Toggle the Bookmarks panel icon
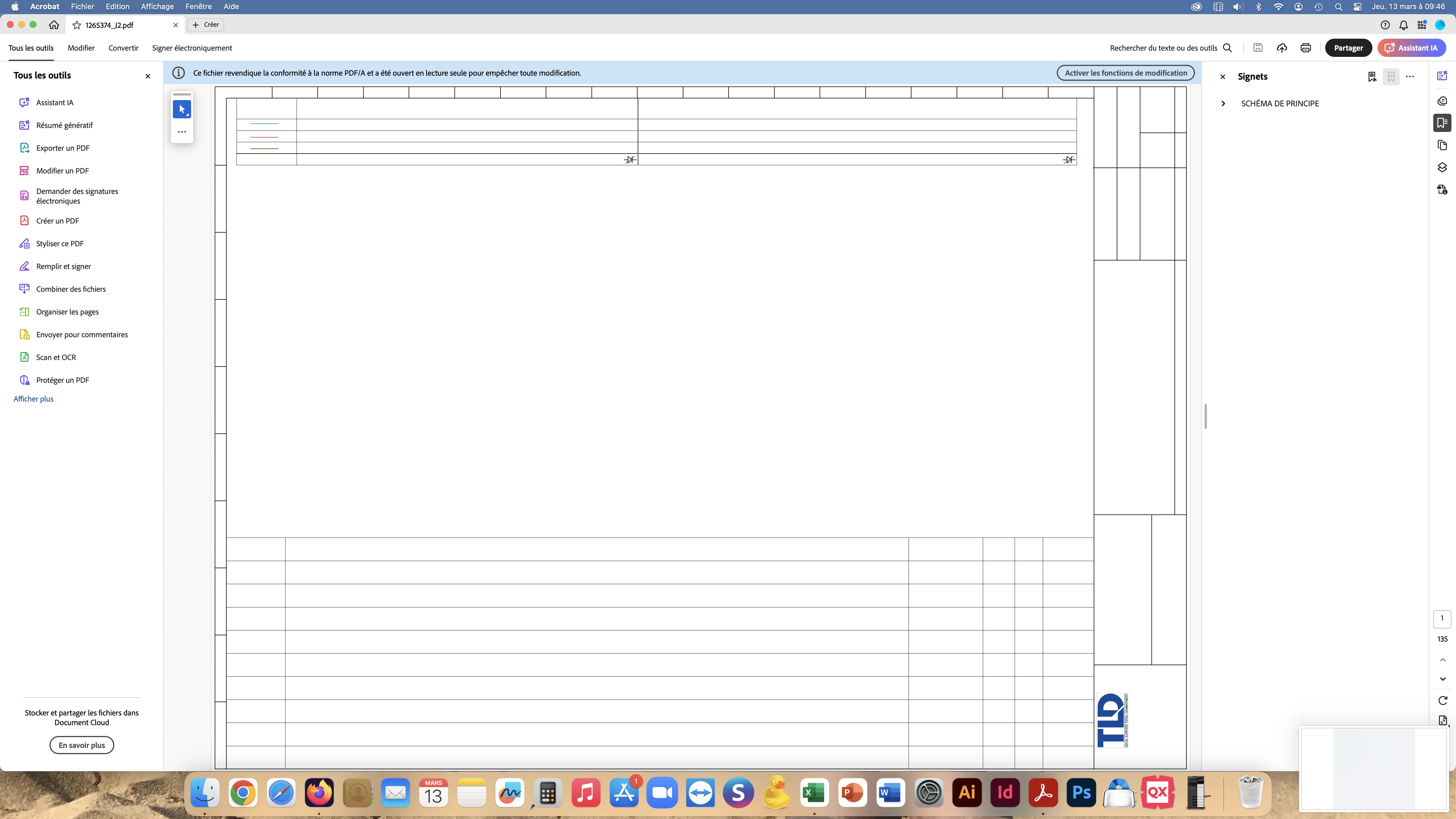Viewport: 1456px width, 819px height. pyautogui.click(x=1442, y=123)
